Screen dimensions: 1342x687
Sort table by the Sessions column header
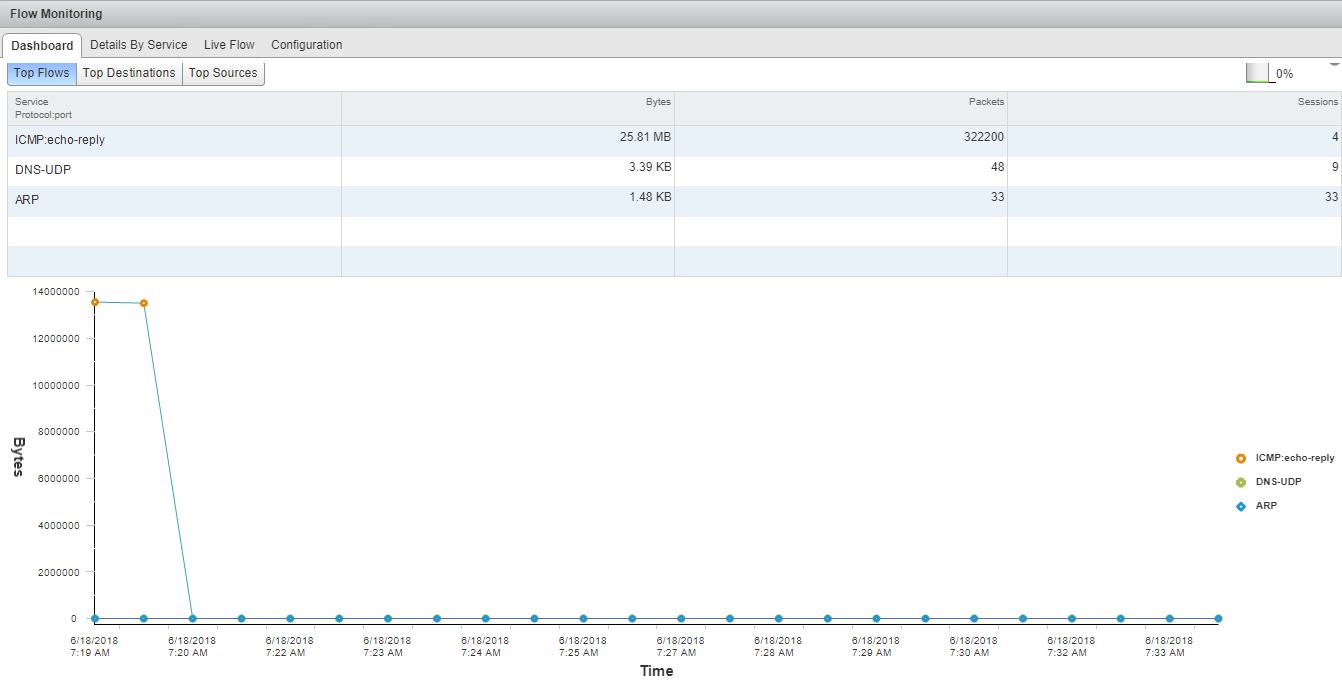click(1317, 102)
